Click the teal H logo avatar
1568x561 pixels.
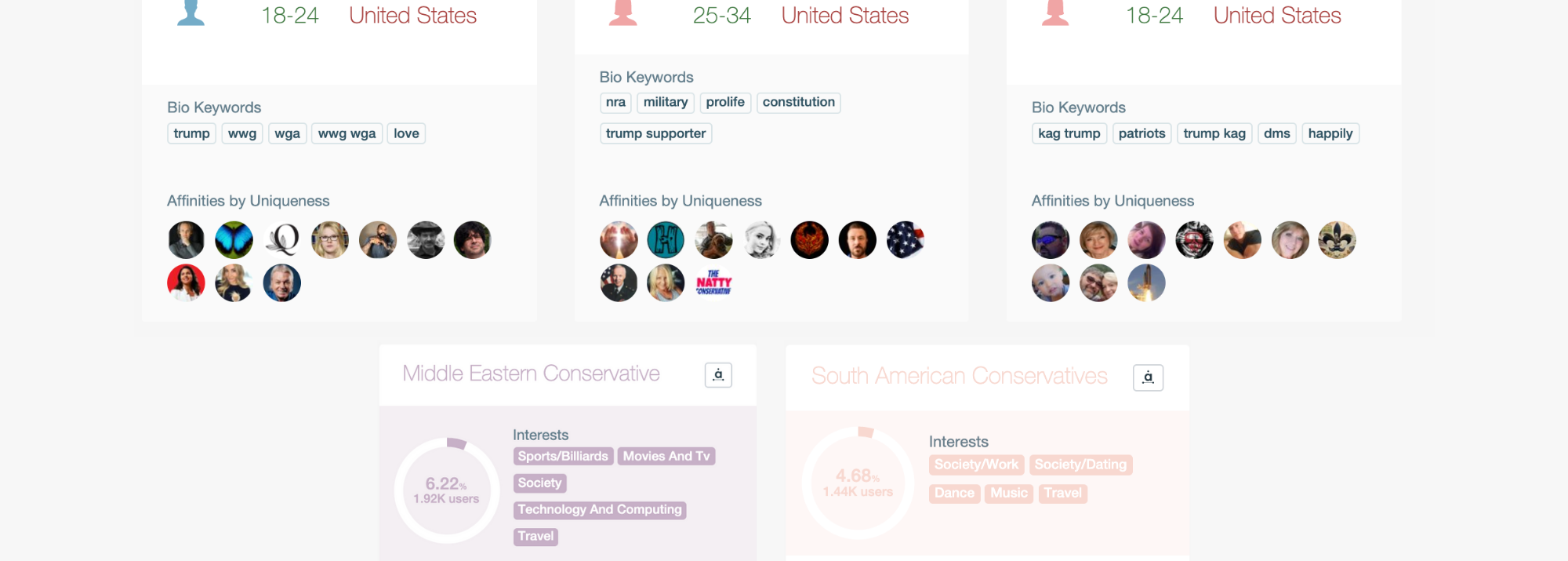pyautogui.click(x=666, y=240)
